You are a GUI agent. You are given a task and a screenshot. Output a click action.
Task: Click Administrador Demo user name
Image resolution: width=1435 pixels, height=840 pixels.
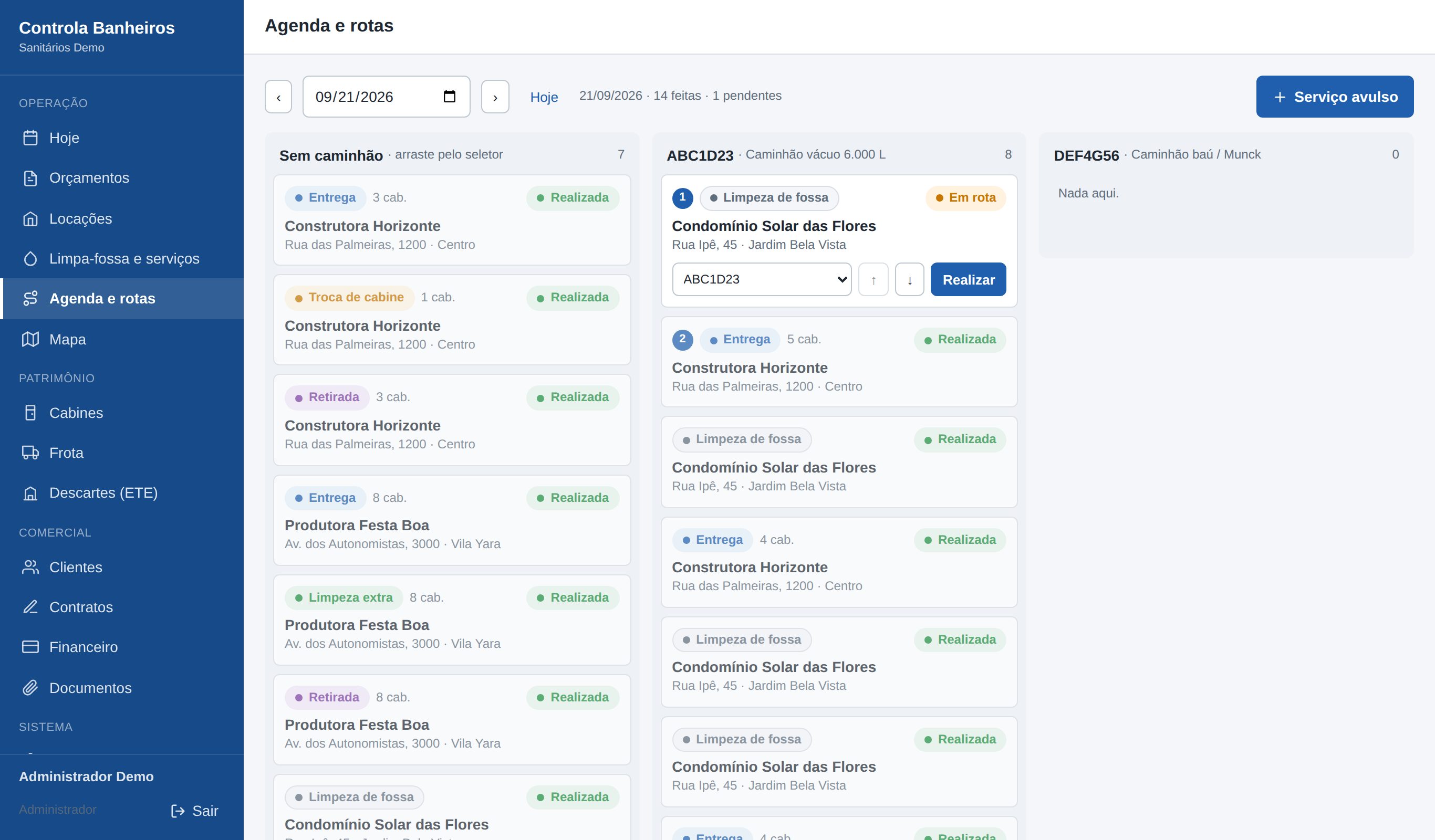[86, 777]
